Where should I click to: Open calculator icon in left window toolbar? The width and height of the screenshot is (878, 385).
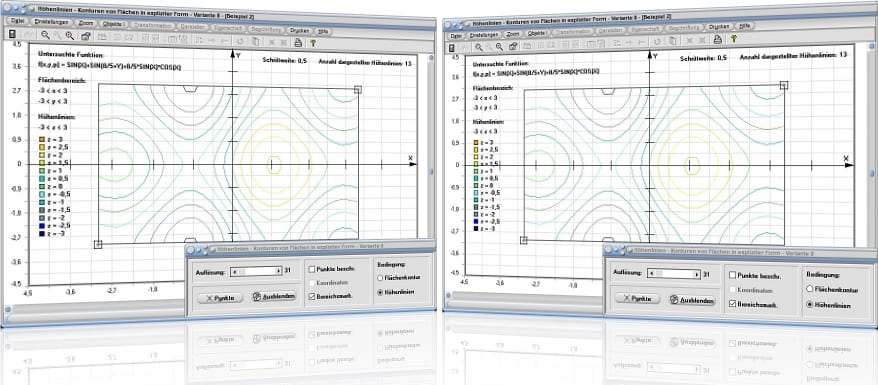coord(12,34)
